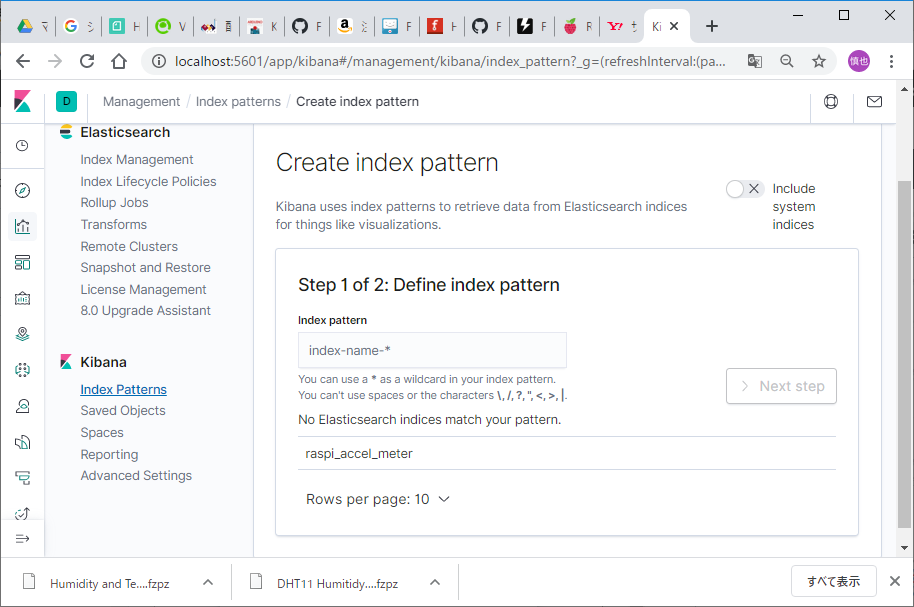Switch to the Google tab
Viewport: 914px width, 607px height.
[78, 26]
